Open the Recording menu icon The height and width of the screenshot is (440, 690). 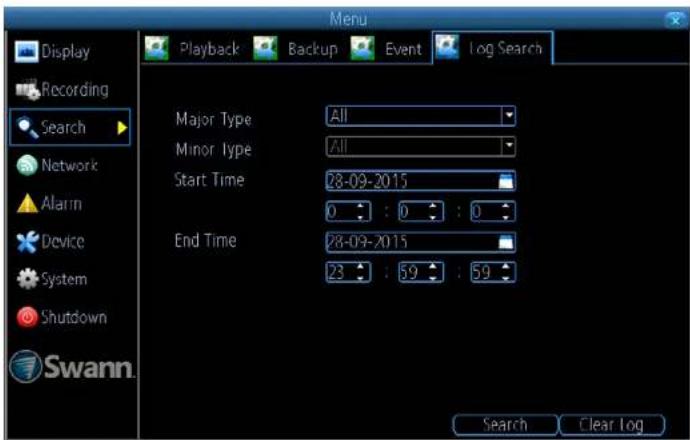coord(27,90)
